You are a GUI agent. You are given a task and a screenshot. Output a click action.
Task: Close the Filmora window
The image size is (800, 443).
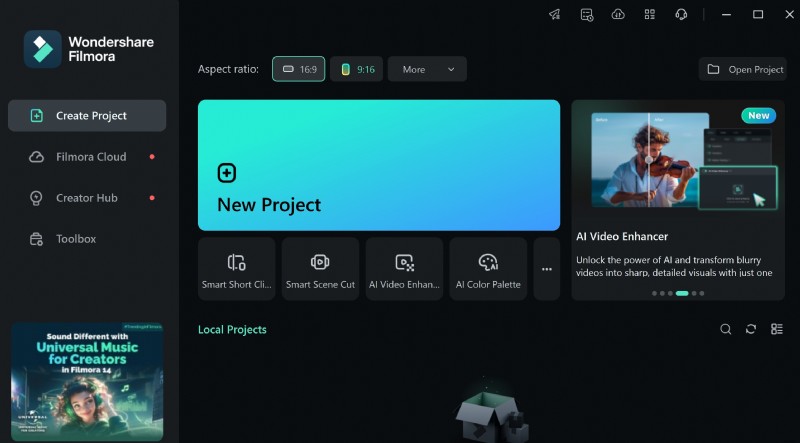click(789, 15)
